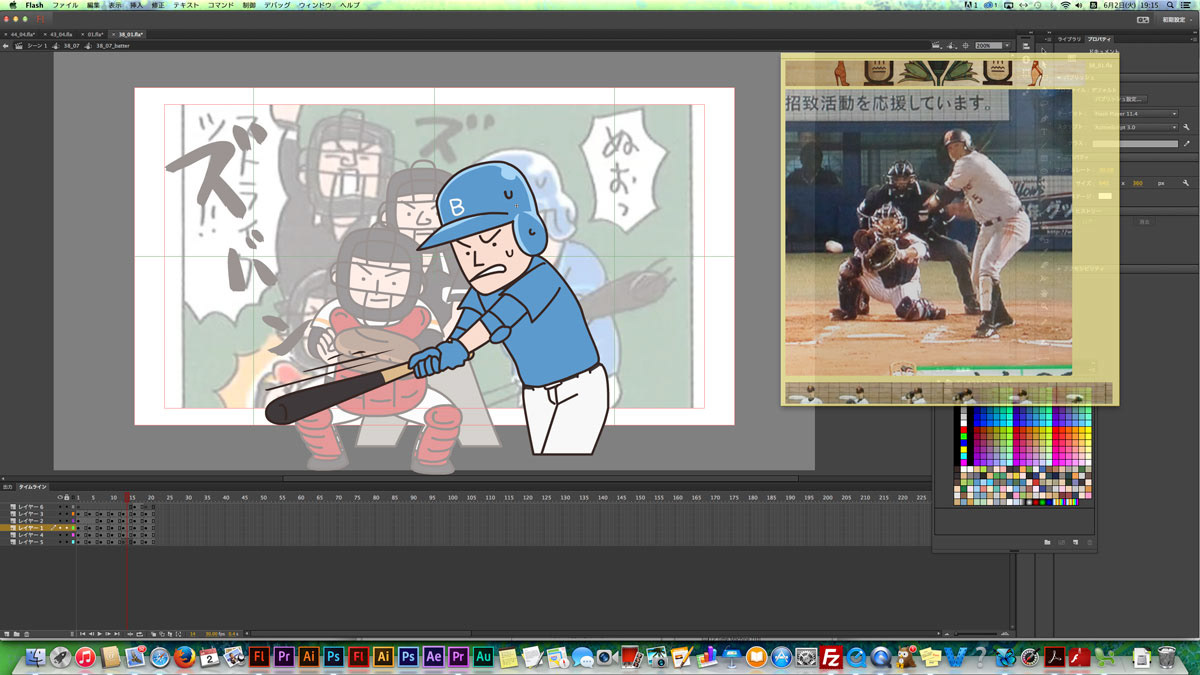Toggle visibility of レイヤー 6
1200x675 pixels.
pyautogui.click(x=60, y=507)
